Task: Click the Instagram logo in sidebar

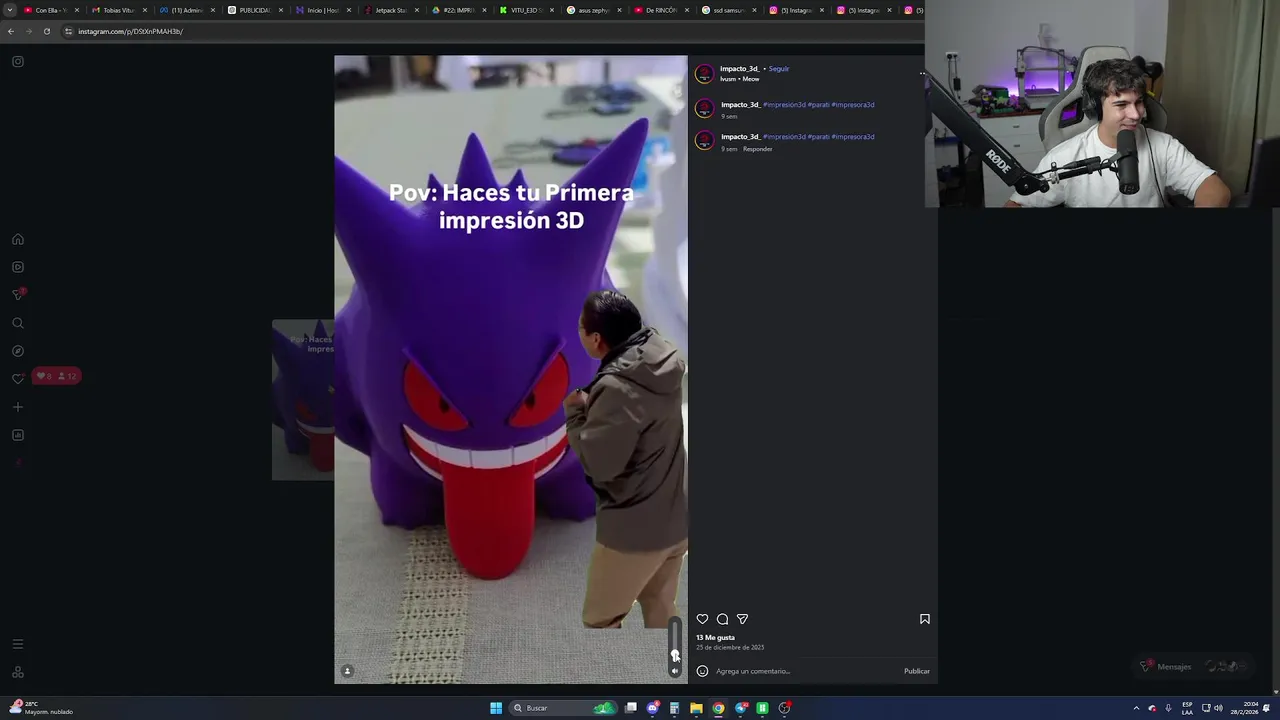Action: click(17, 62)
